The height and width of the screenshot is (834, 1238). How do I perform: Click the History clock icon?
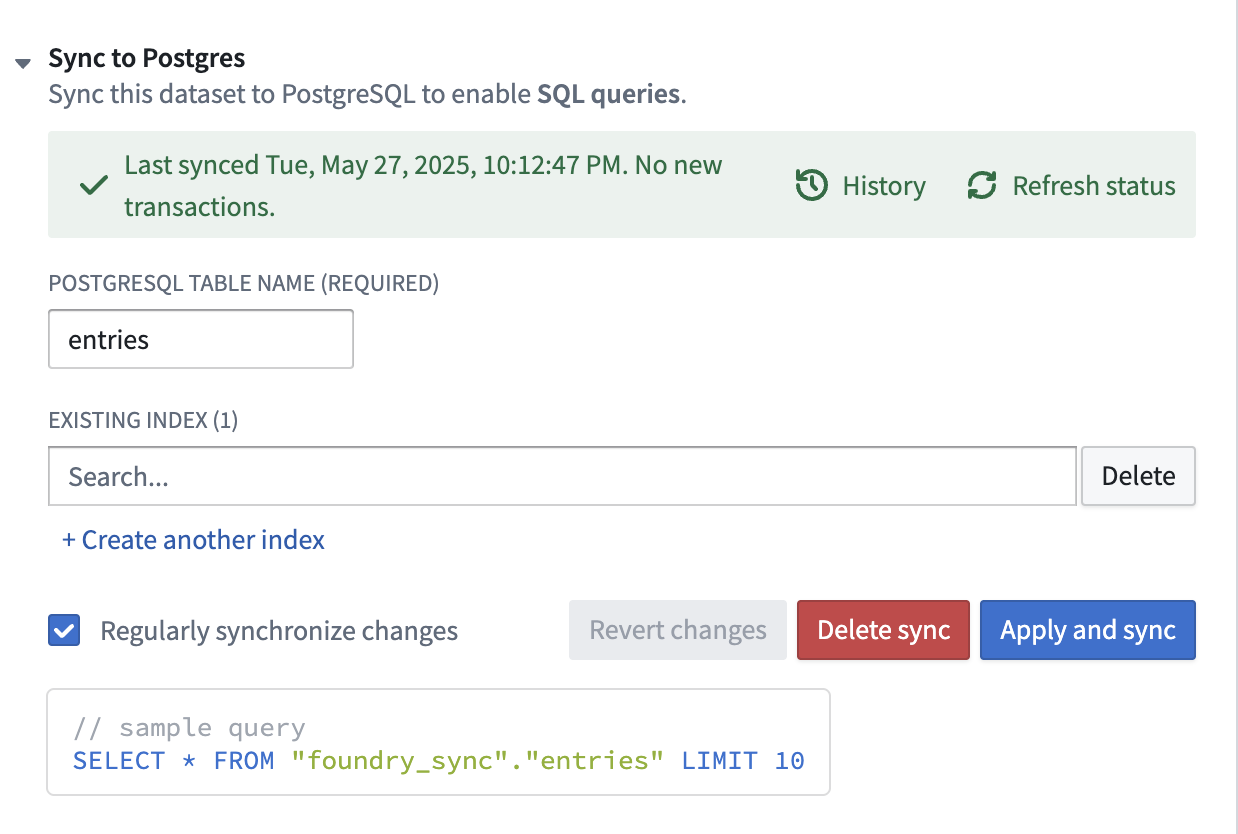[811, 185]
